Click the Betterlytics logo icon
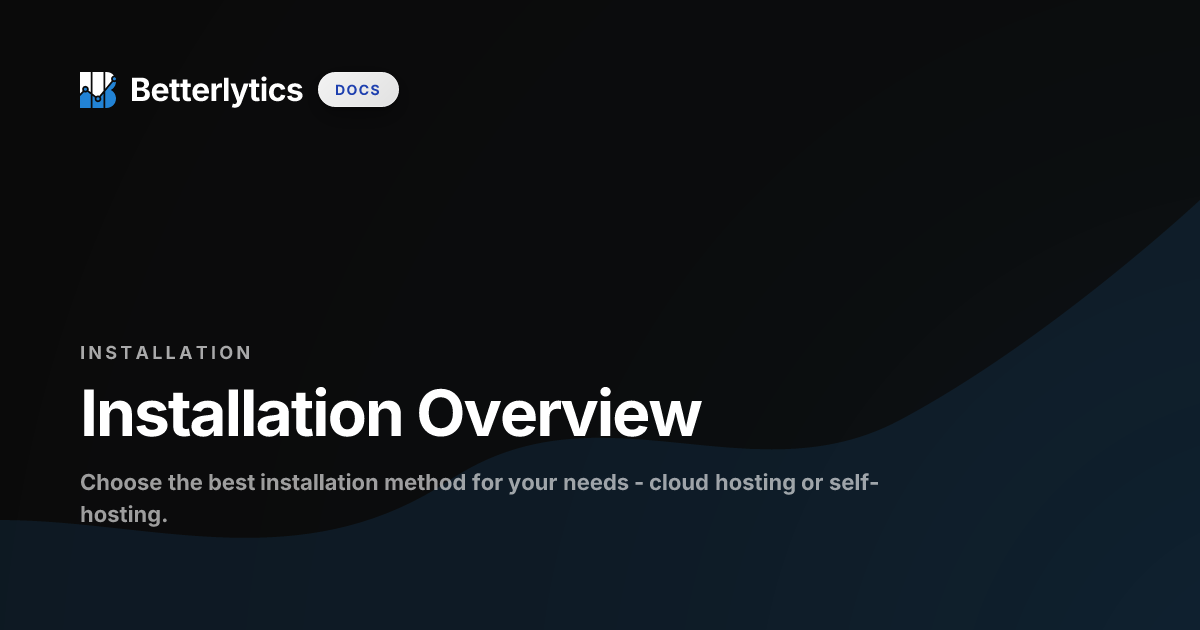The height and width of the screenshot is (630, 1200). (x=98, y=90)
